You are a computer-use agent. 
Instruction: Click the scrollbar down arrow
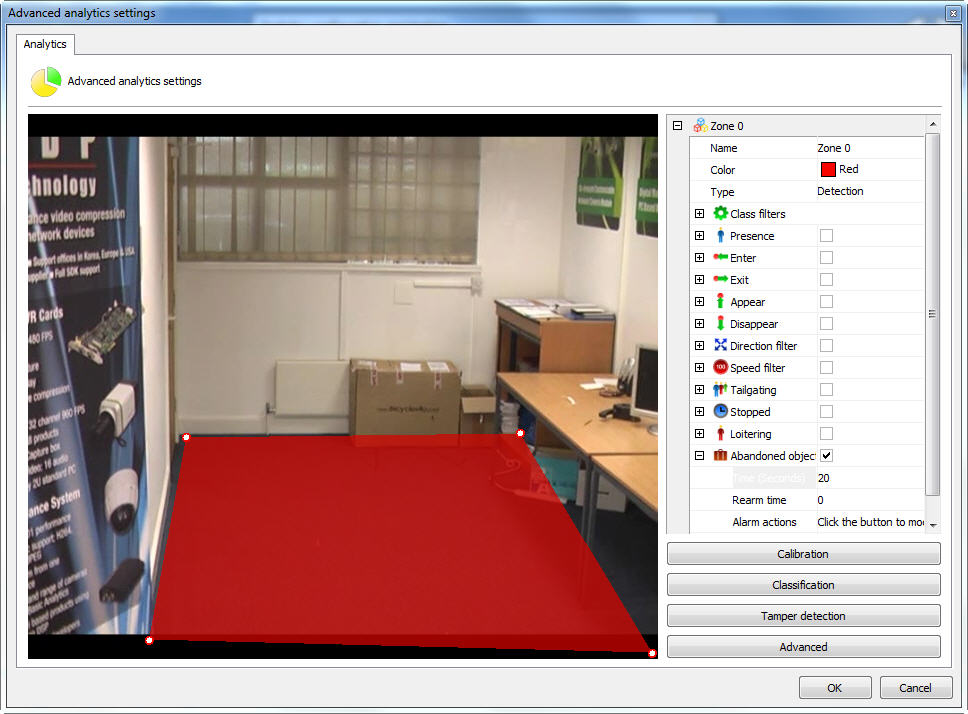(933, 525)
